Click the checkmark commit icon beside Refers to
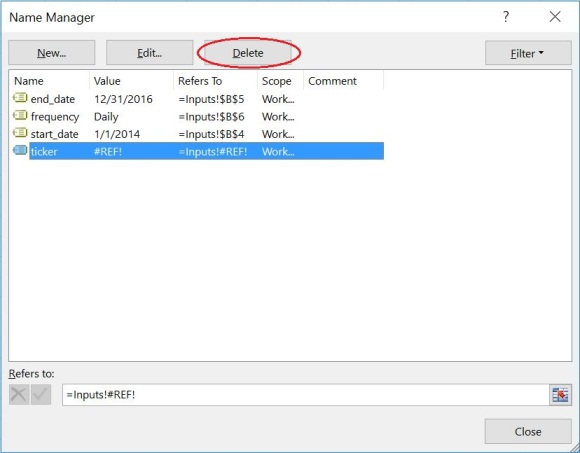 click(x=41, y=395)
